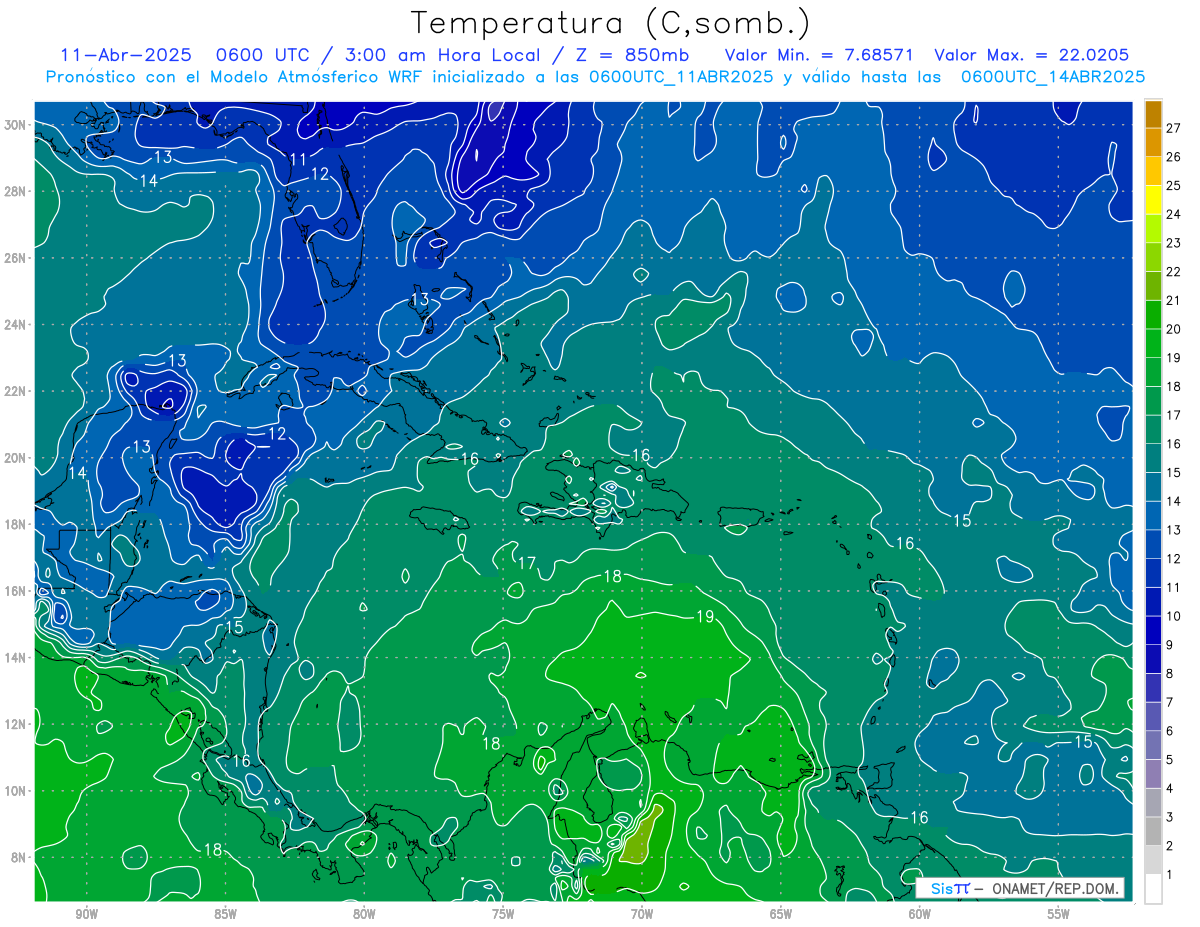Click the '24N' latitude axis label
Viewport: 1200px width, 927px height.
17,325
